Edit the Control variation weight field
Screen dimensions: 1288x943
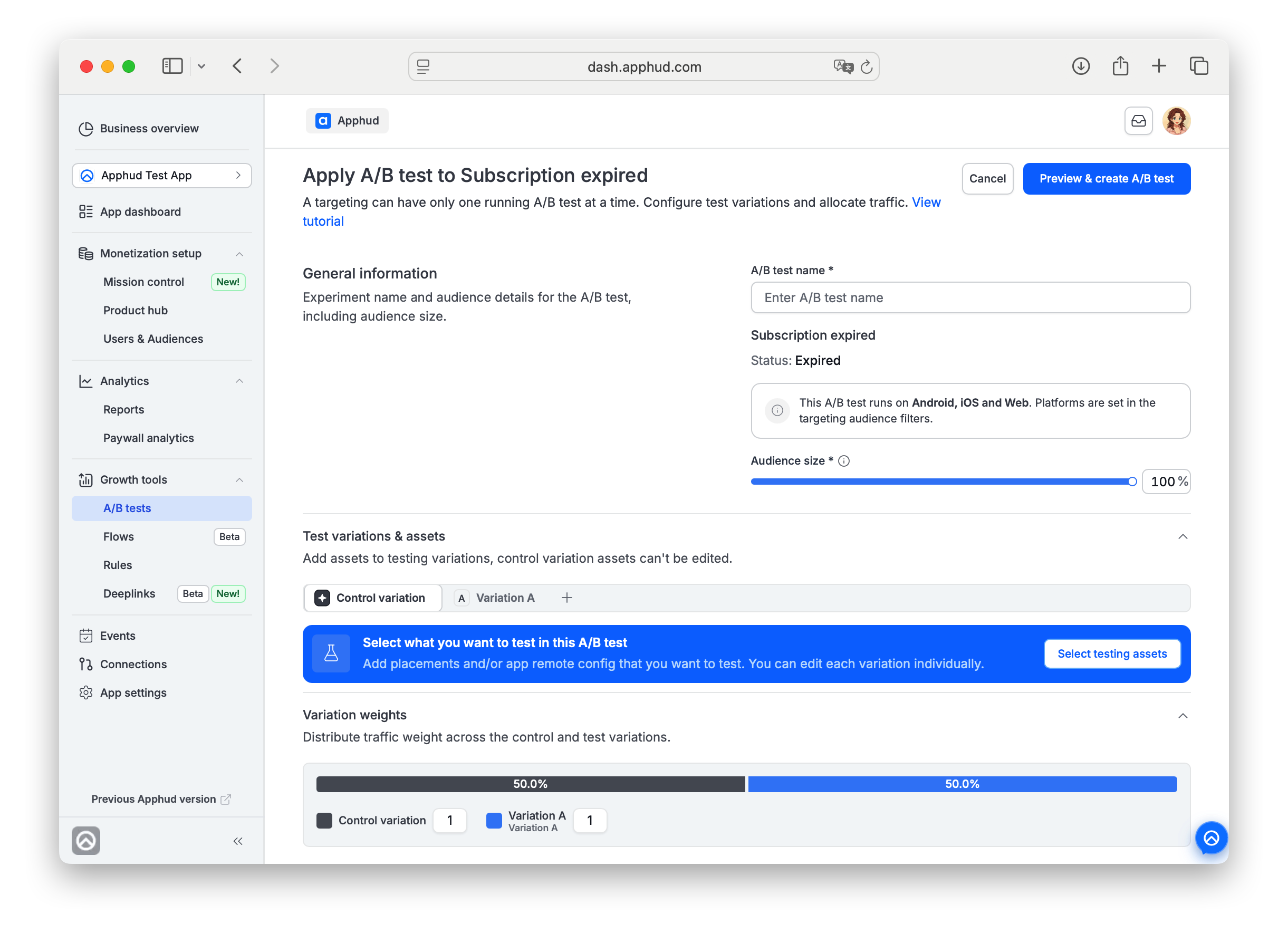point(450,821)
